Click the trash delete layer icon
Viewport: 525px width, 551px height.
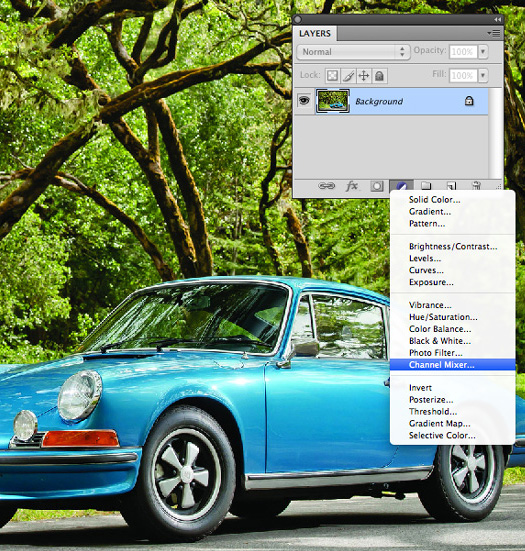(476, 185)
